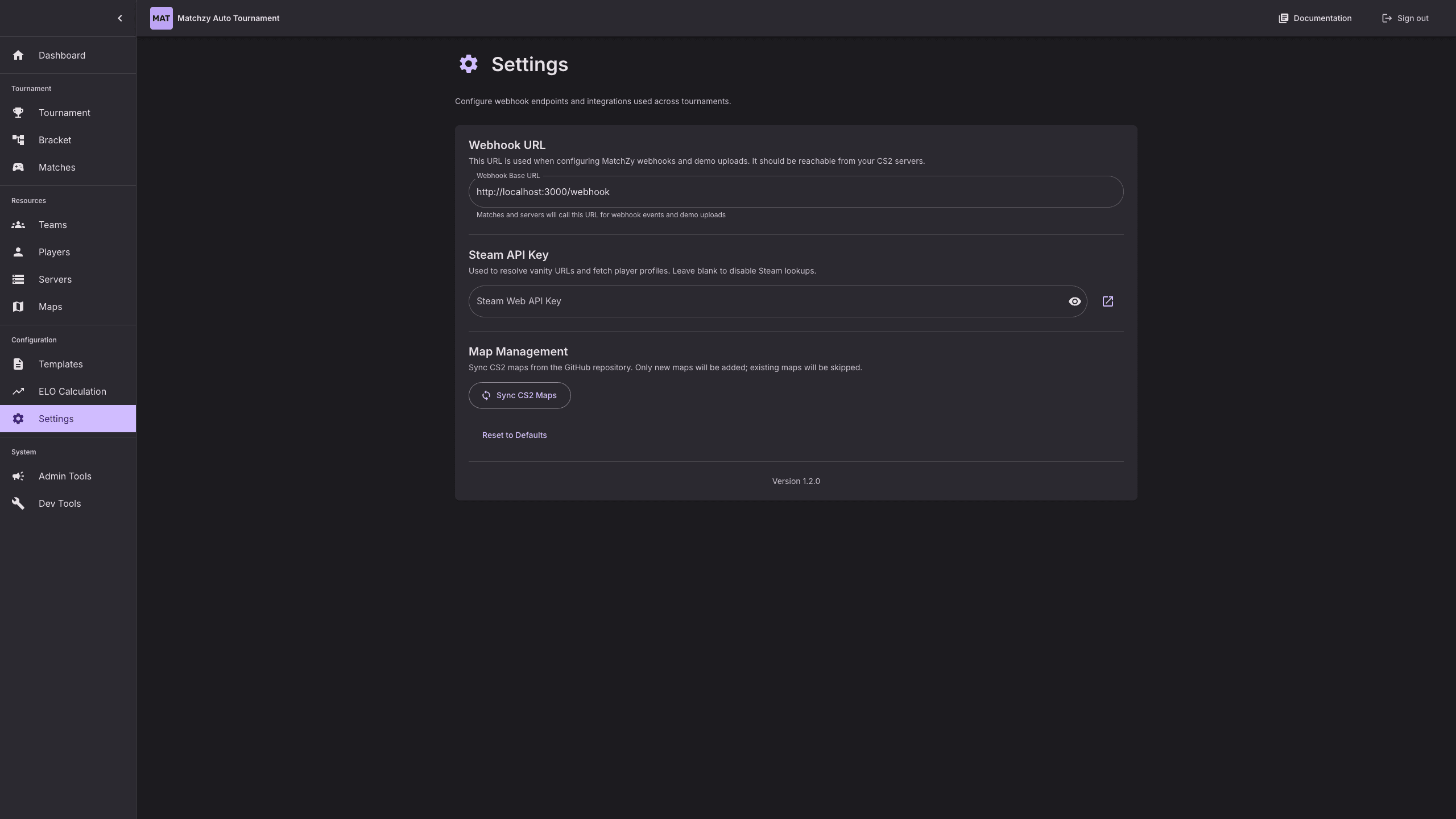Open the Steam API key external link icon
Screen dimensions: 1456x819
coord(1107,301)
